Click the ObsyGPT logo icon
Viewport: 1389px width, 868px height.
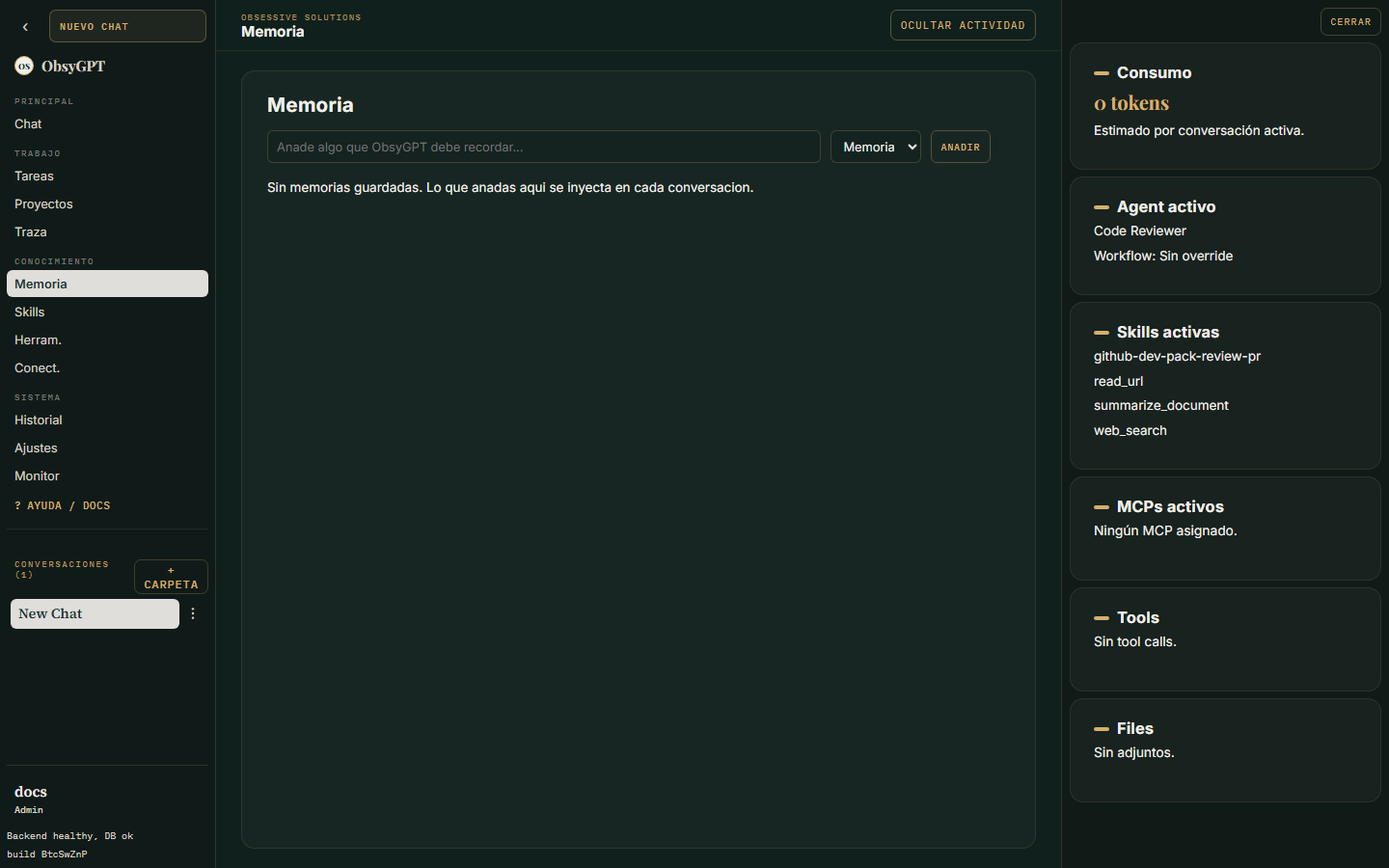(x=24, y=66)
